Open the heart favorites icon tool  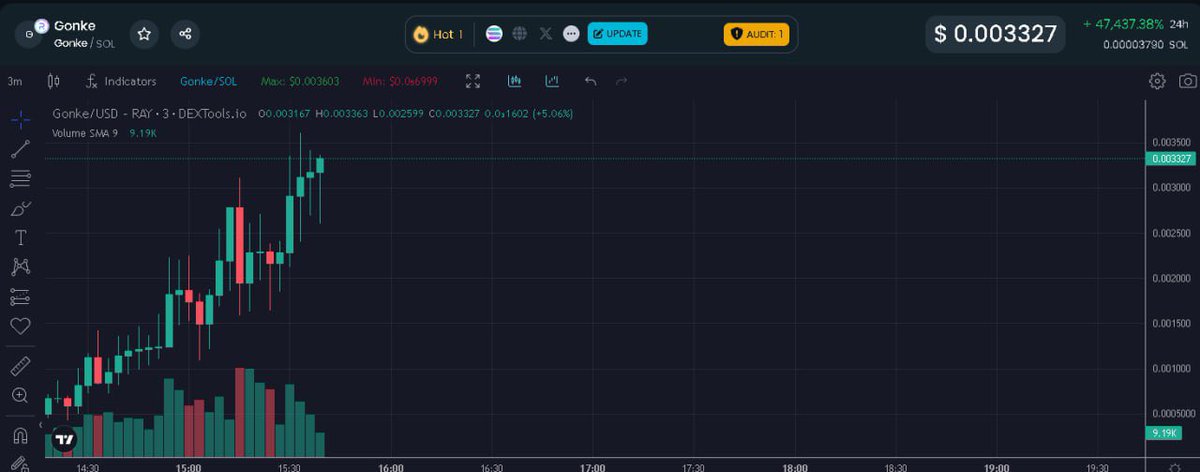[20, 326]
